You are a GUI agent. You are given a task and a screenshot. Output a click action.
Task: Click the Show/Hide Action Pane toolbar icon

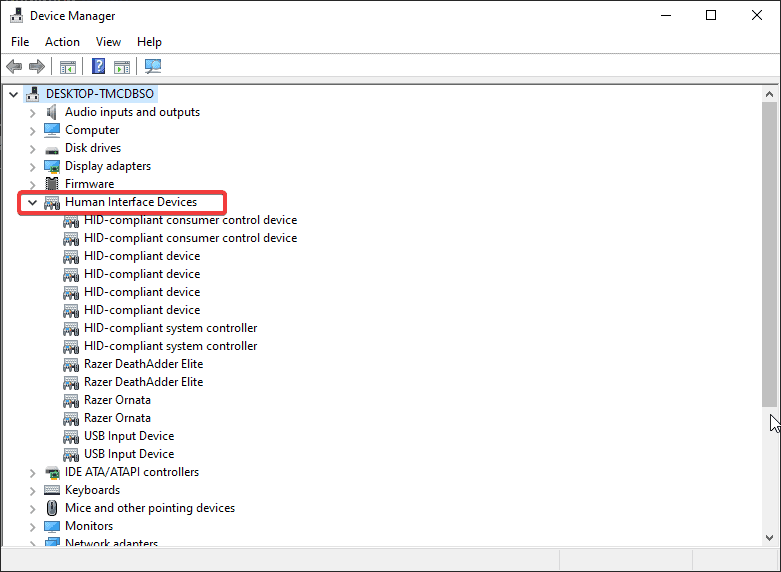[x=122, y=67]
